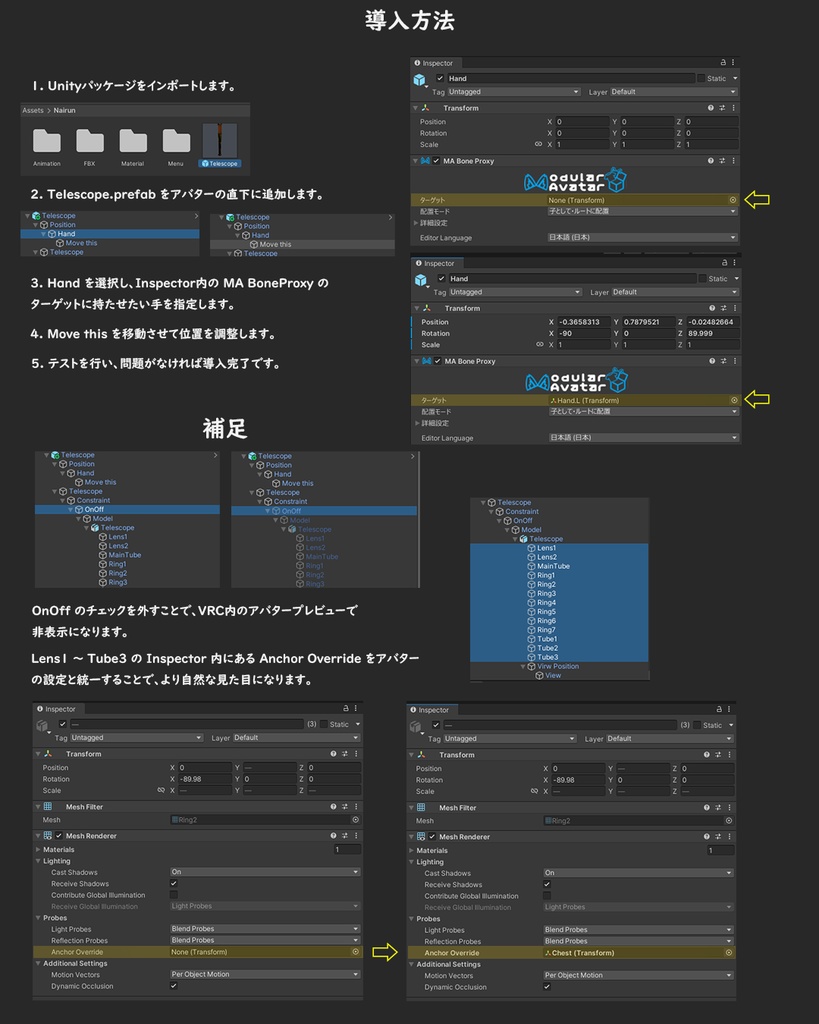Select Inspector tab above None-target panel
This screenshot has height=1024, width=819.
[434, 63]
